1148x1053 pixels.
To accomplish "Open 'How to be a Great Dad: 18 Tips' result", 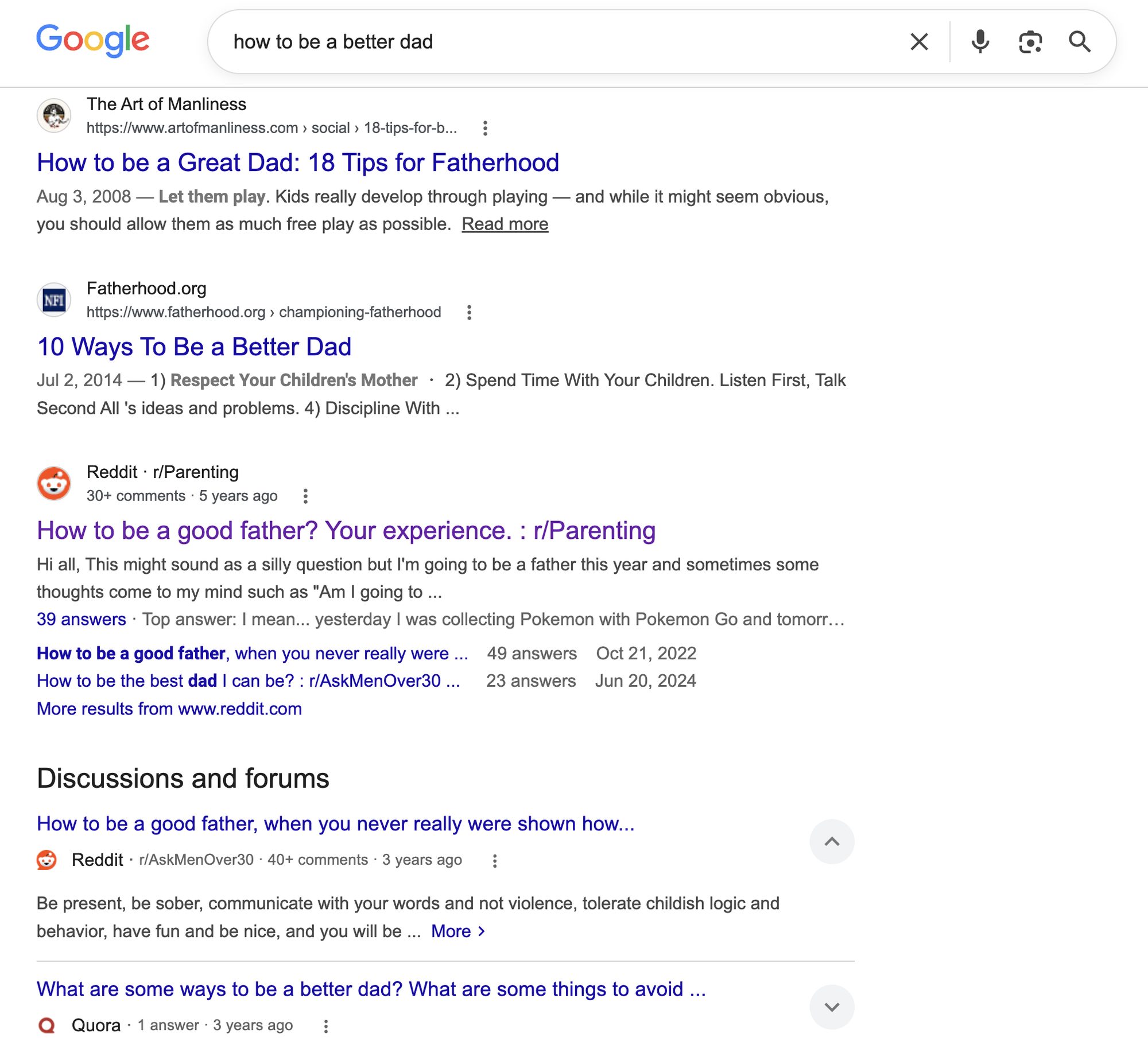I will (298, 163).
